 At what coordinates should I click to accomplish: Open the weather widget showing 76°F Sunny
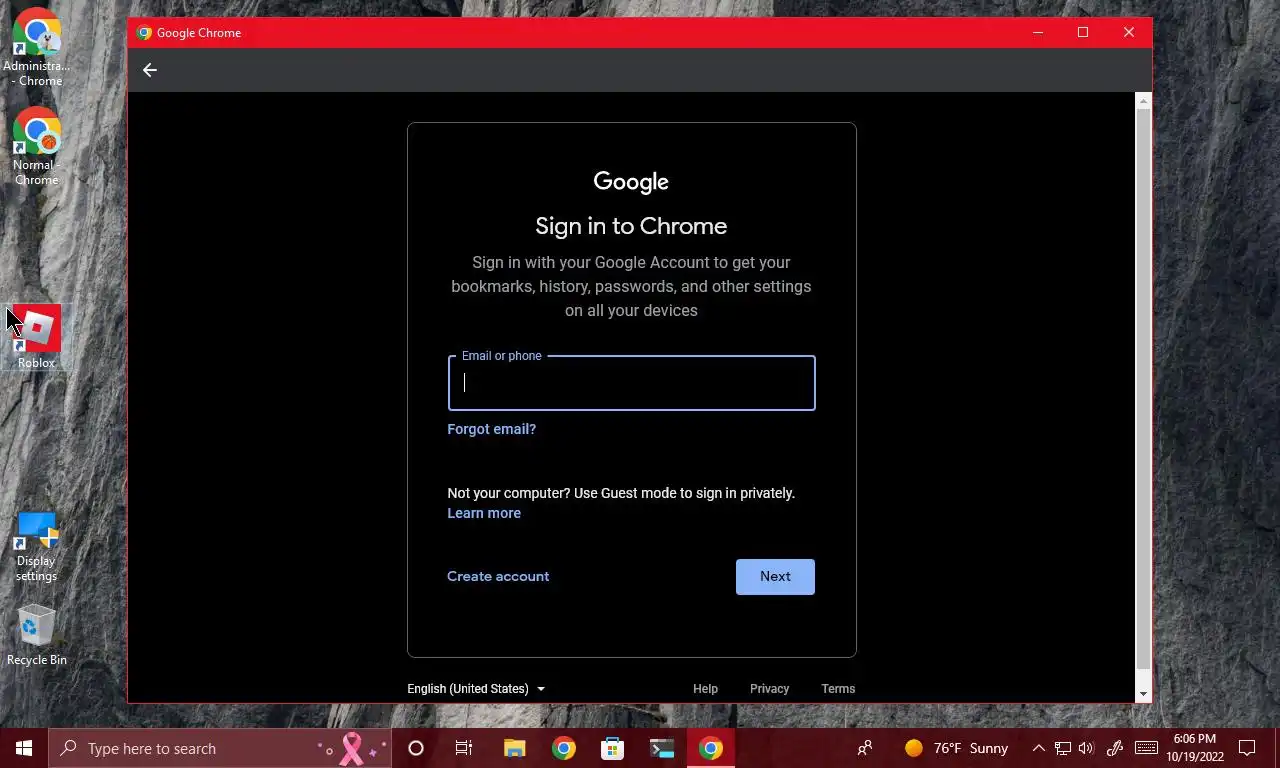pyautogui.click(x=957, y=748)
